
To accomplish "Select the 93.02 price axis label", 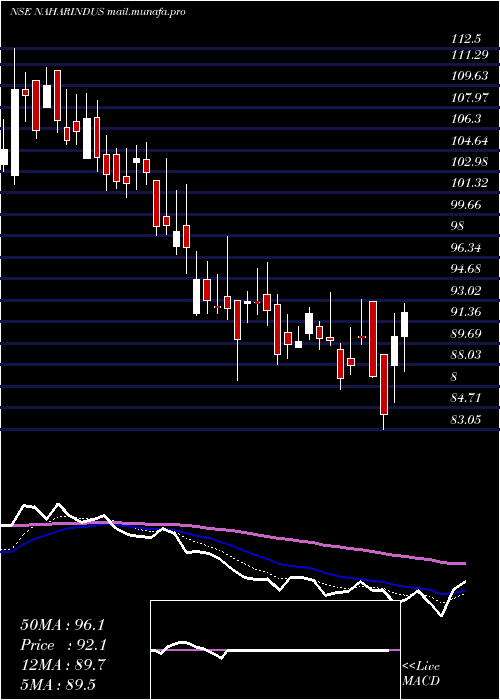I will coord(467,290).
